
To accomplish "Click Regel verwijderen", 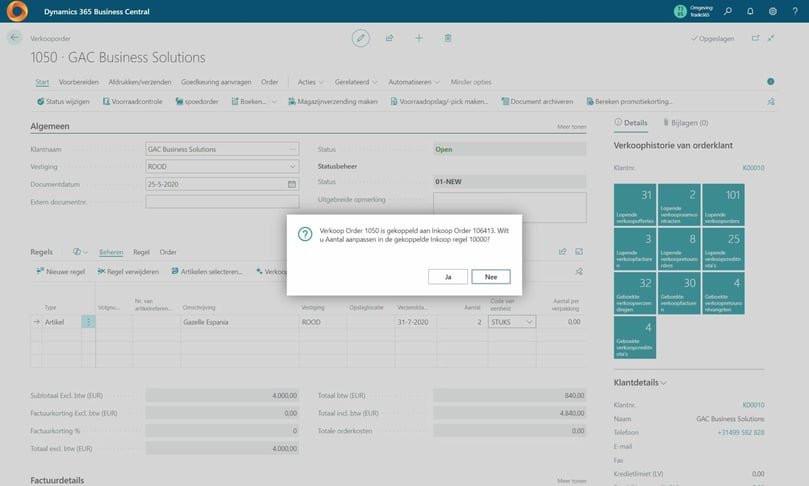I will point(128,271).
